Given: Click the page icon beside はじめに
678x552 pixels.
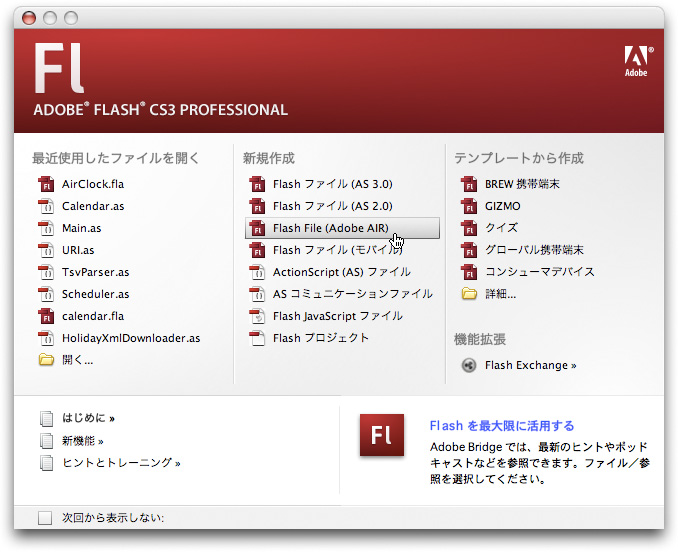Looking at the screenshot, I should click(x=46, y=418).
